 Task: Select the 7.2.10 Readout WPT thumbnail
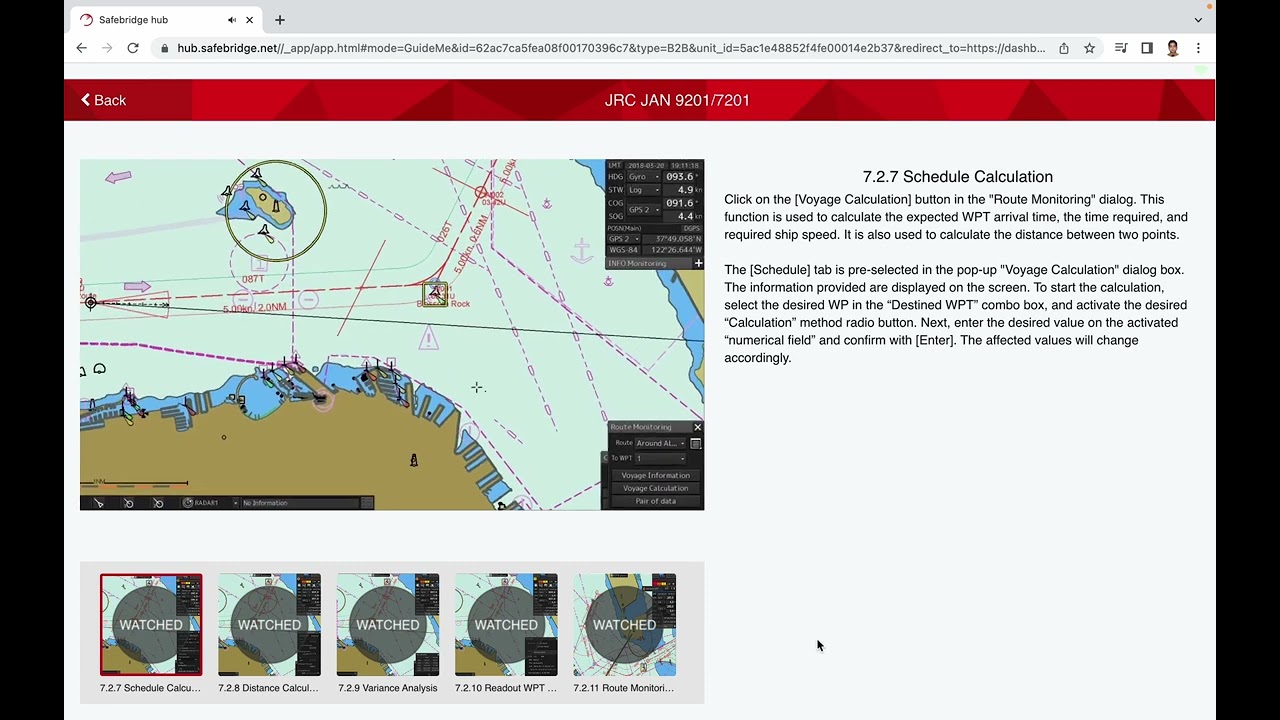pos(506,625)
